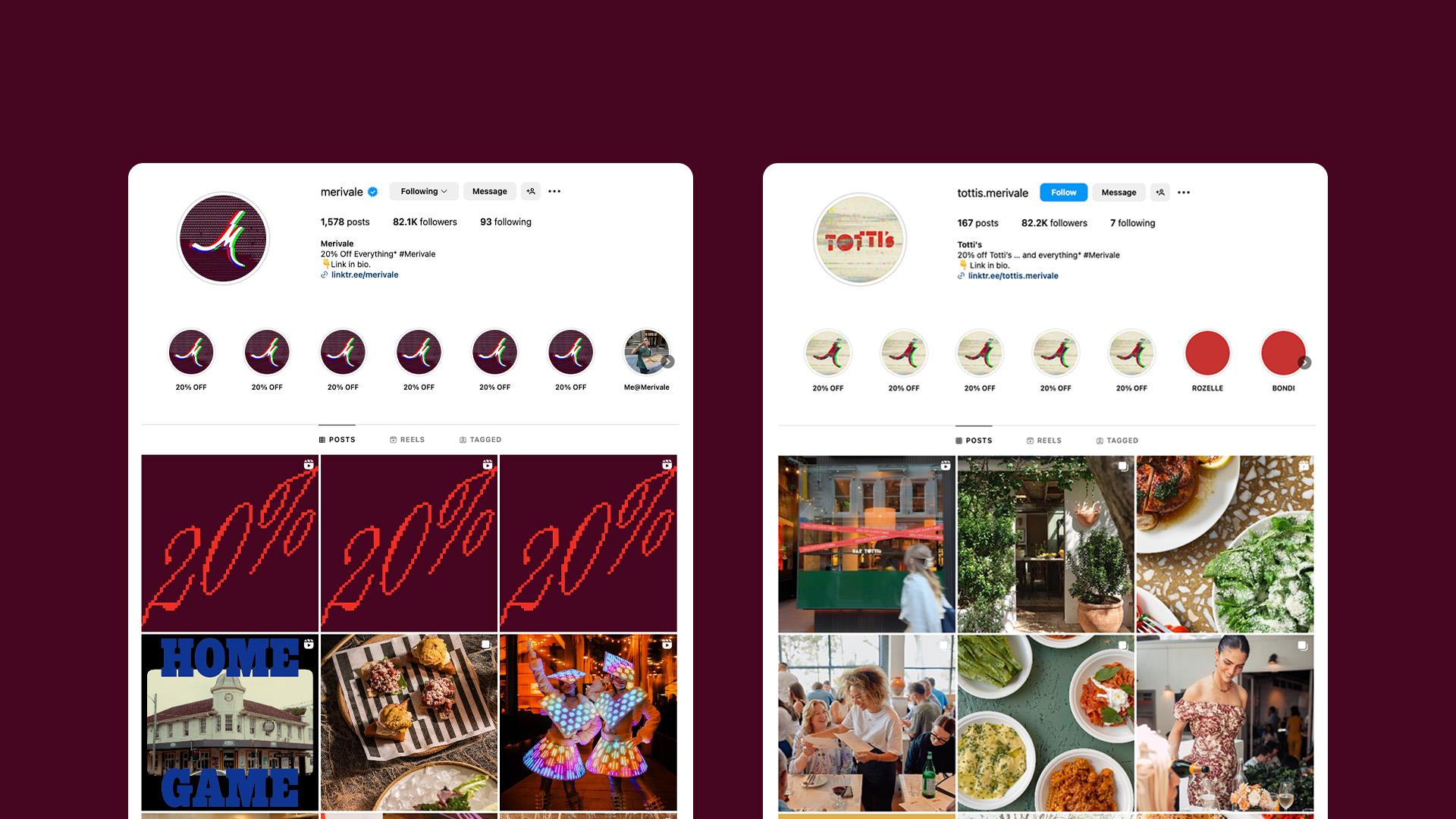
Task: Click the add person icon on Merivale profile
Action: [531, 191]
